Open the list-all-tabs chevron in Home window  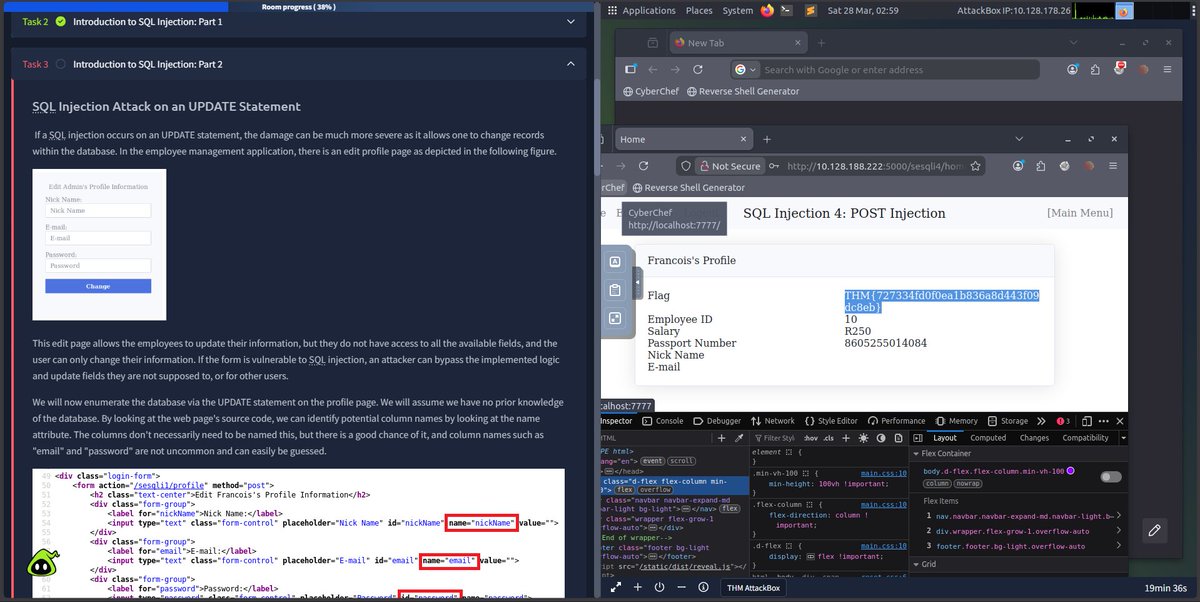(x=1019, y=140)
